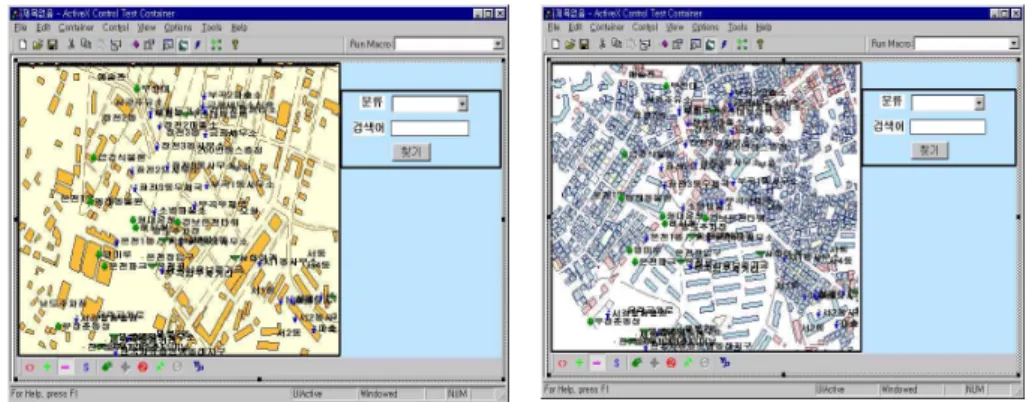Click the Open folder icon in right window
The image size is (1032, 402).
tap(571, 44)
